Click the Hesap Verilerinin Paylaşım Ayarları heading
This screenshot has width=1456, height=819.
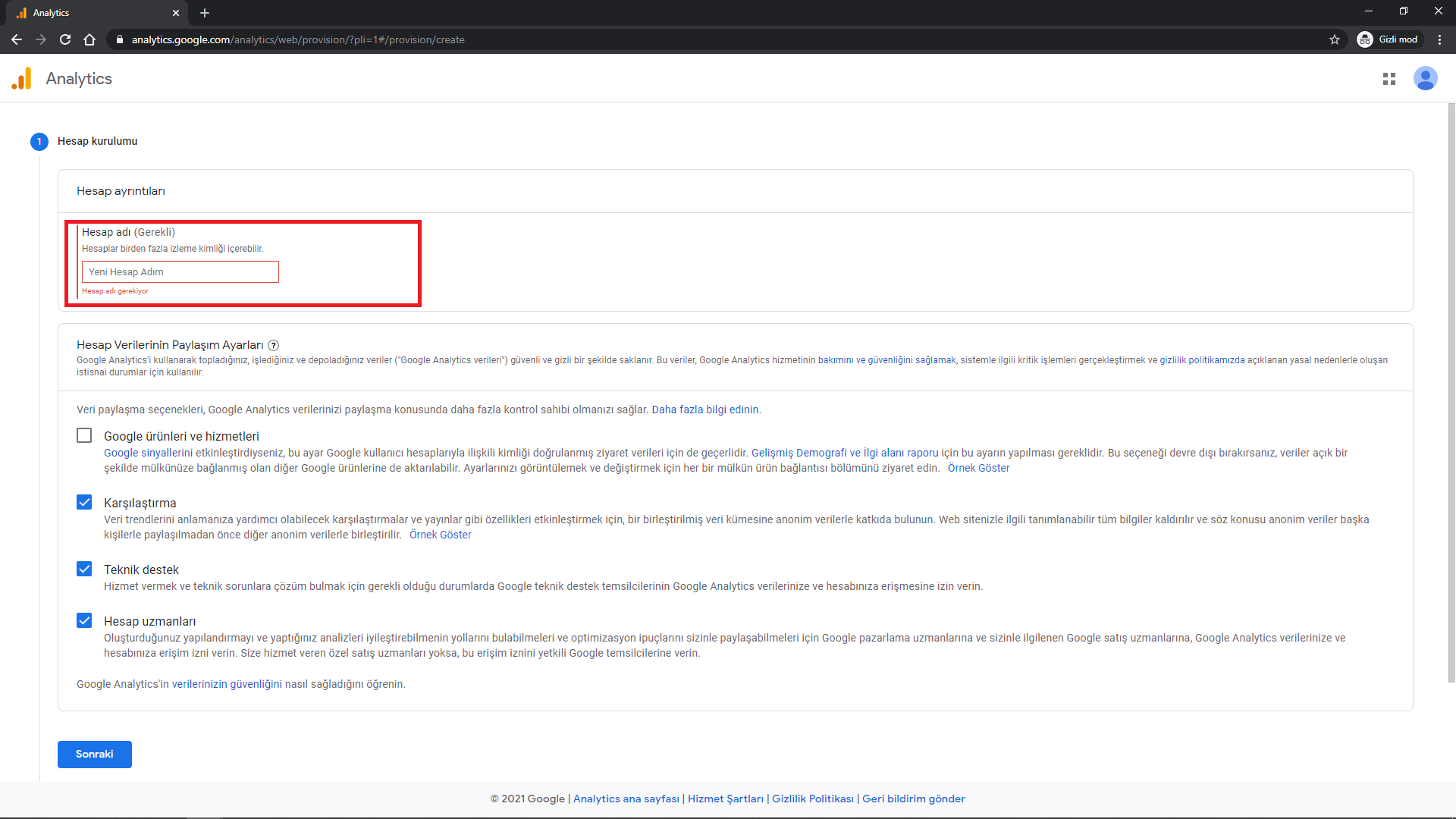click(x=170, y=345)
